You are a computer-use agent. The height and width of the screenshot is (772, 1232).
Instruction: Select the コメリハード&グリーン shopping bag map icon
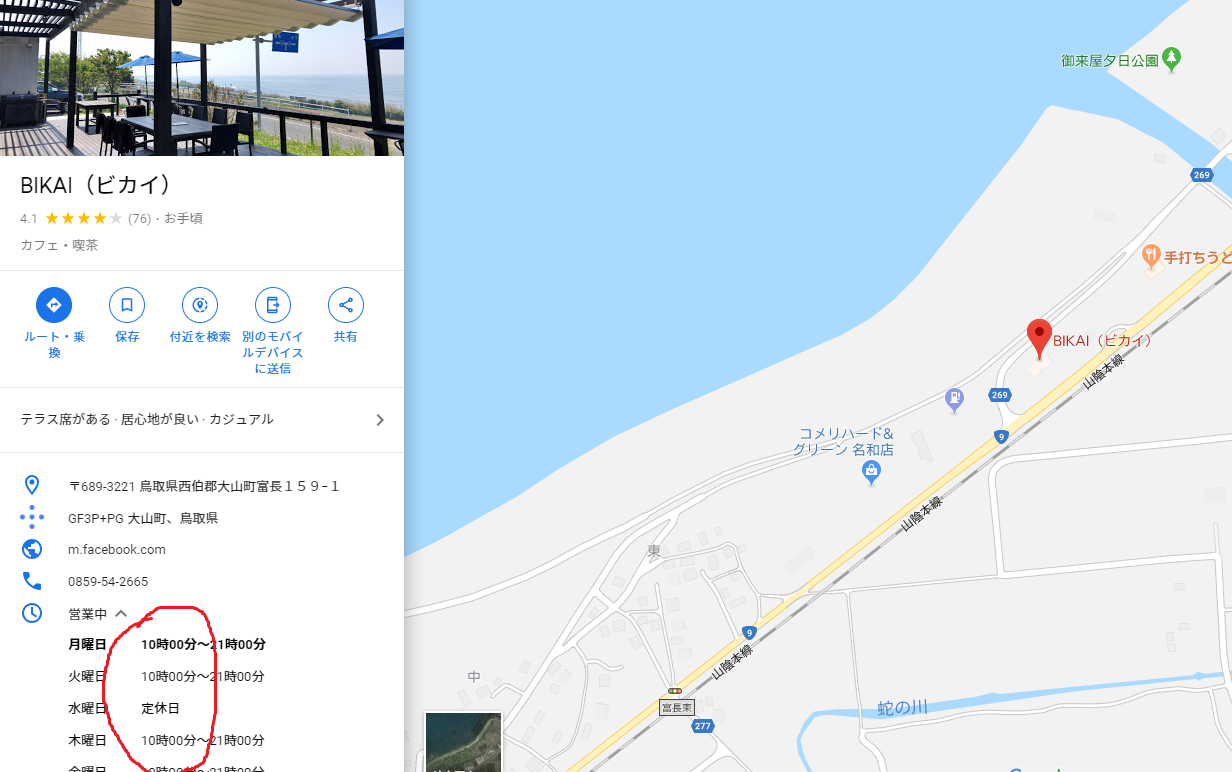(x=871, y=469)
